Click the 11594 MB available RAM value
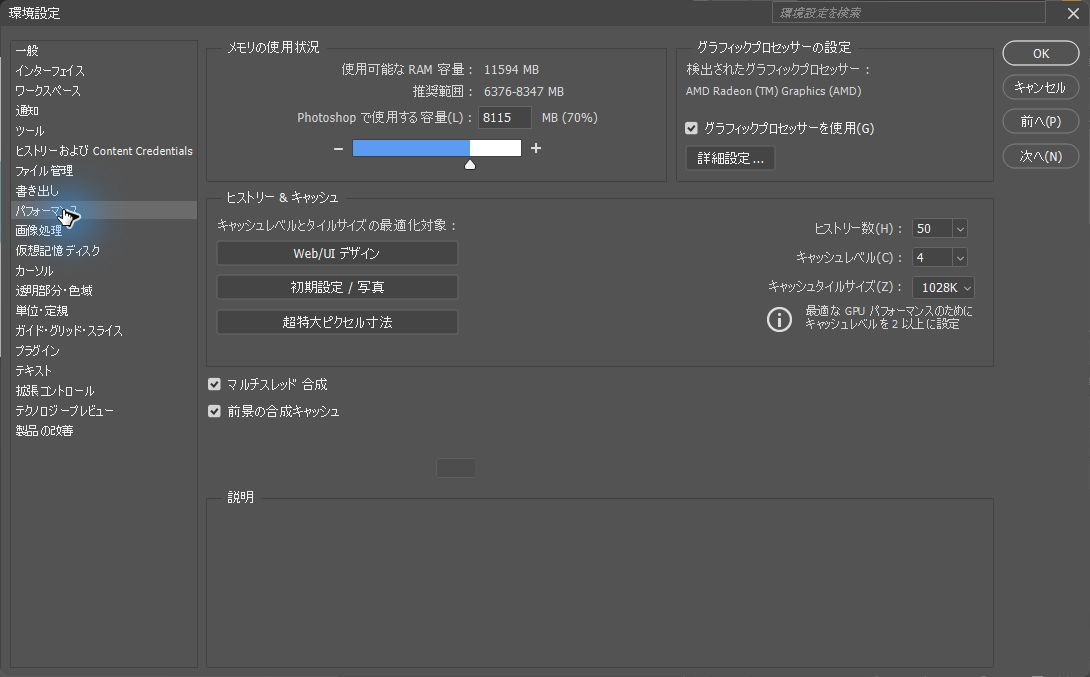Screen dimensions: 1090x677 [x=511, y=70]
